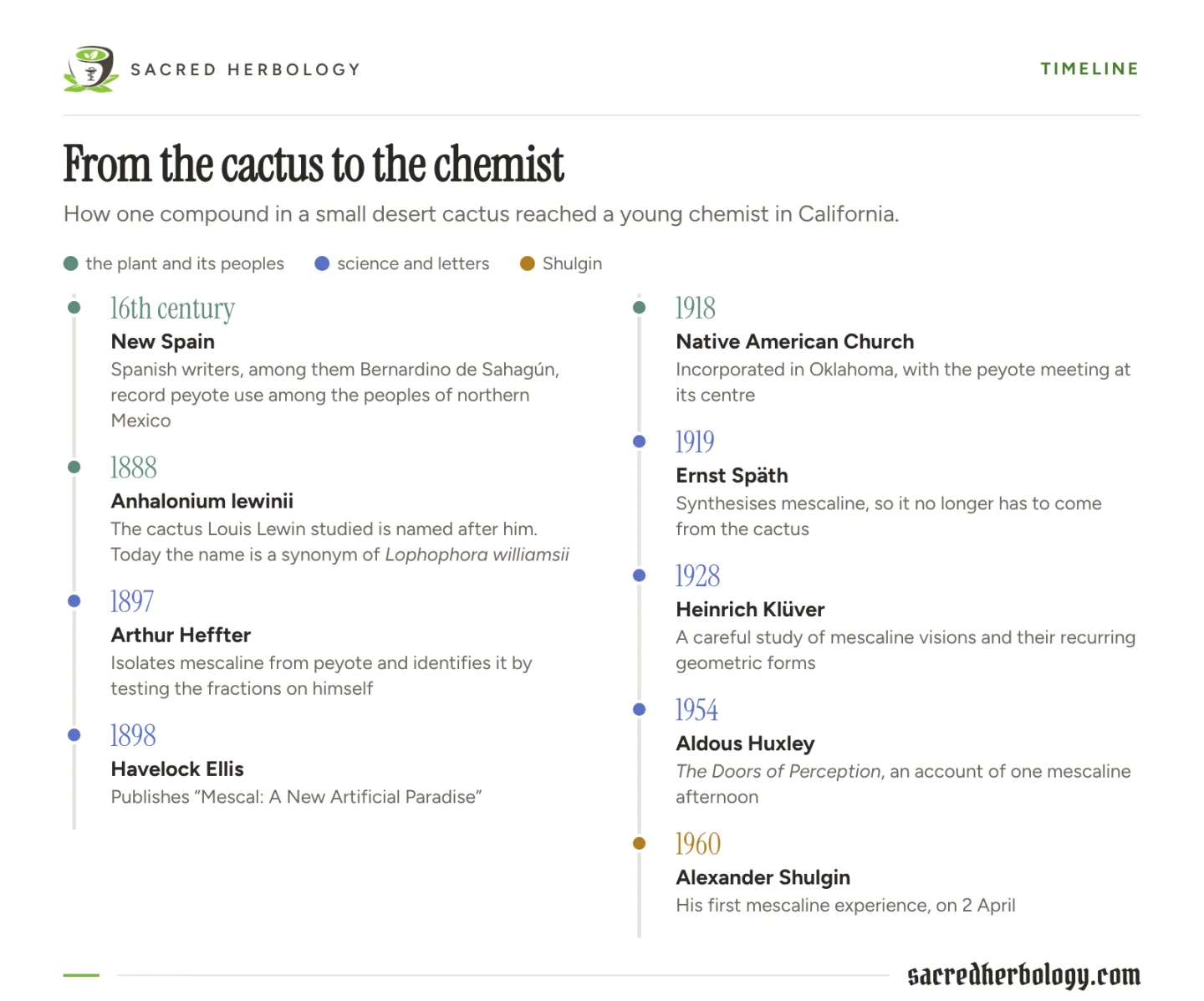Click the '1960' date label
The height and width of the screenshot is (1001, 1204).
[698, 844]
